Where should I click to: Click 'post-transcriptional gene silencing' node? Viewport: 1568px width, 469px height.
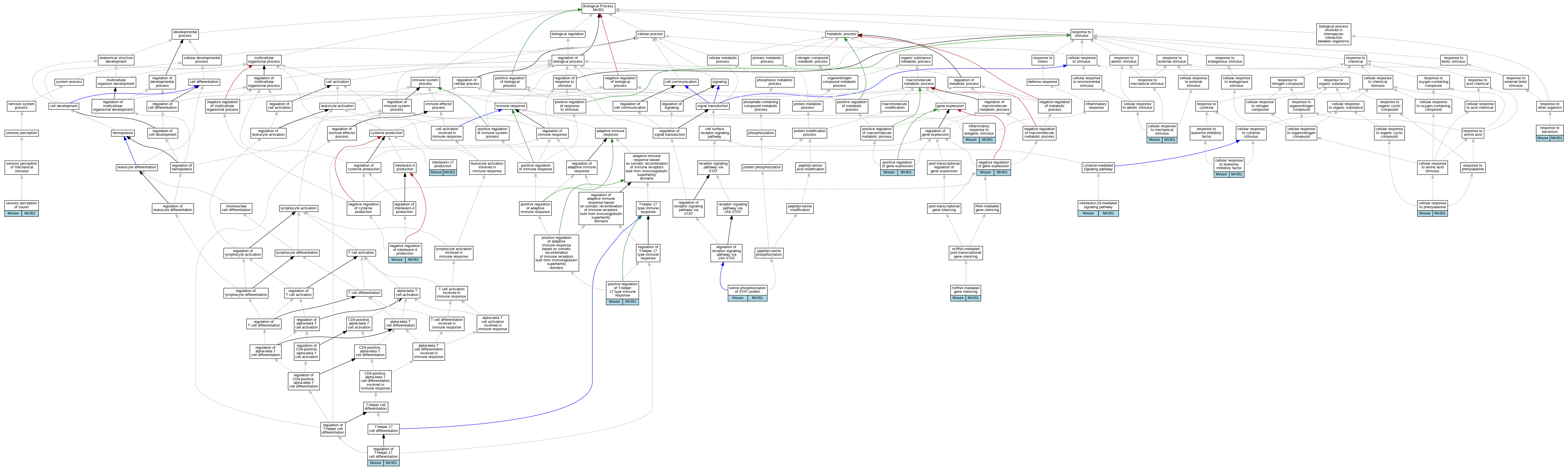944,208
